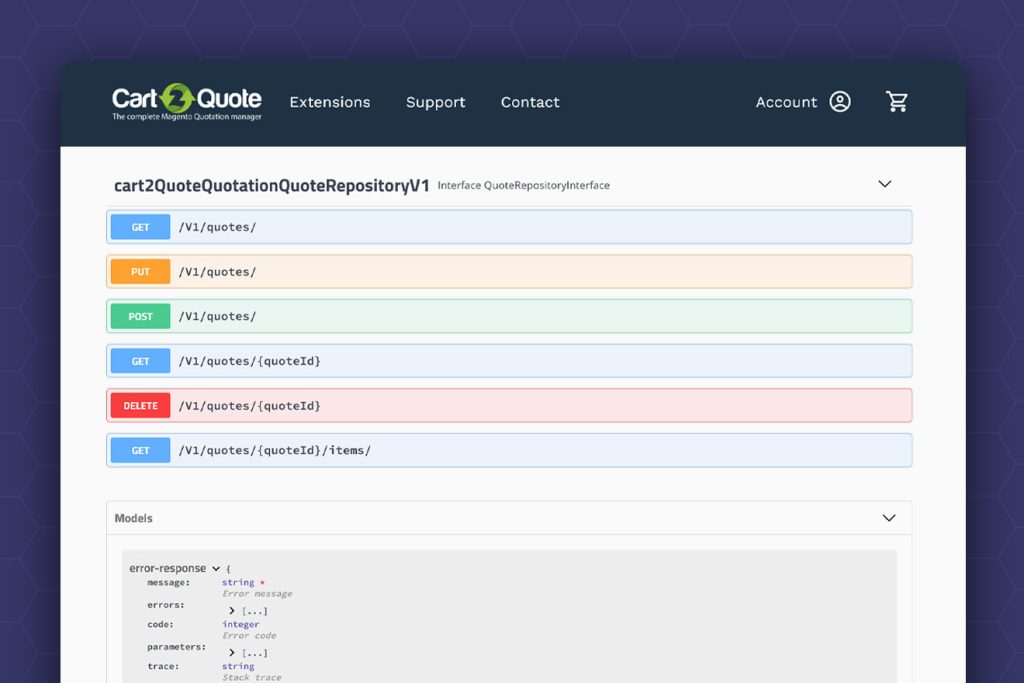Click the green POST method badge

coord(140,316)
